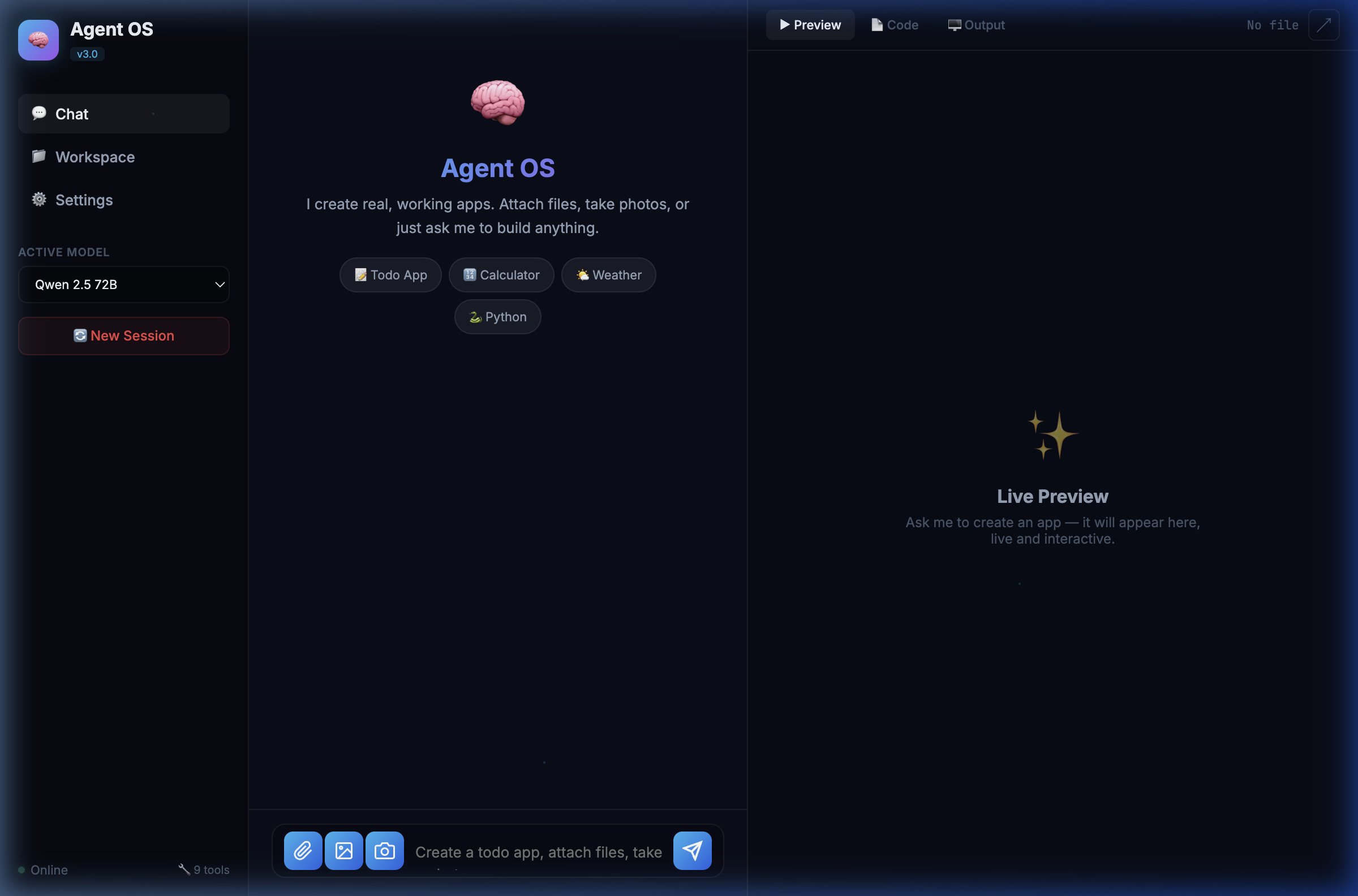
Task: Click the Agent OS title in chat
Action: coord(497,168)
